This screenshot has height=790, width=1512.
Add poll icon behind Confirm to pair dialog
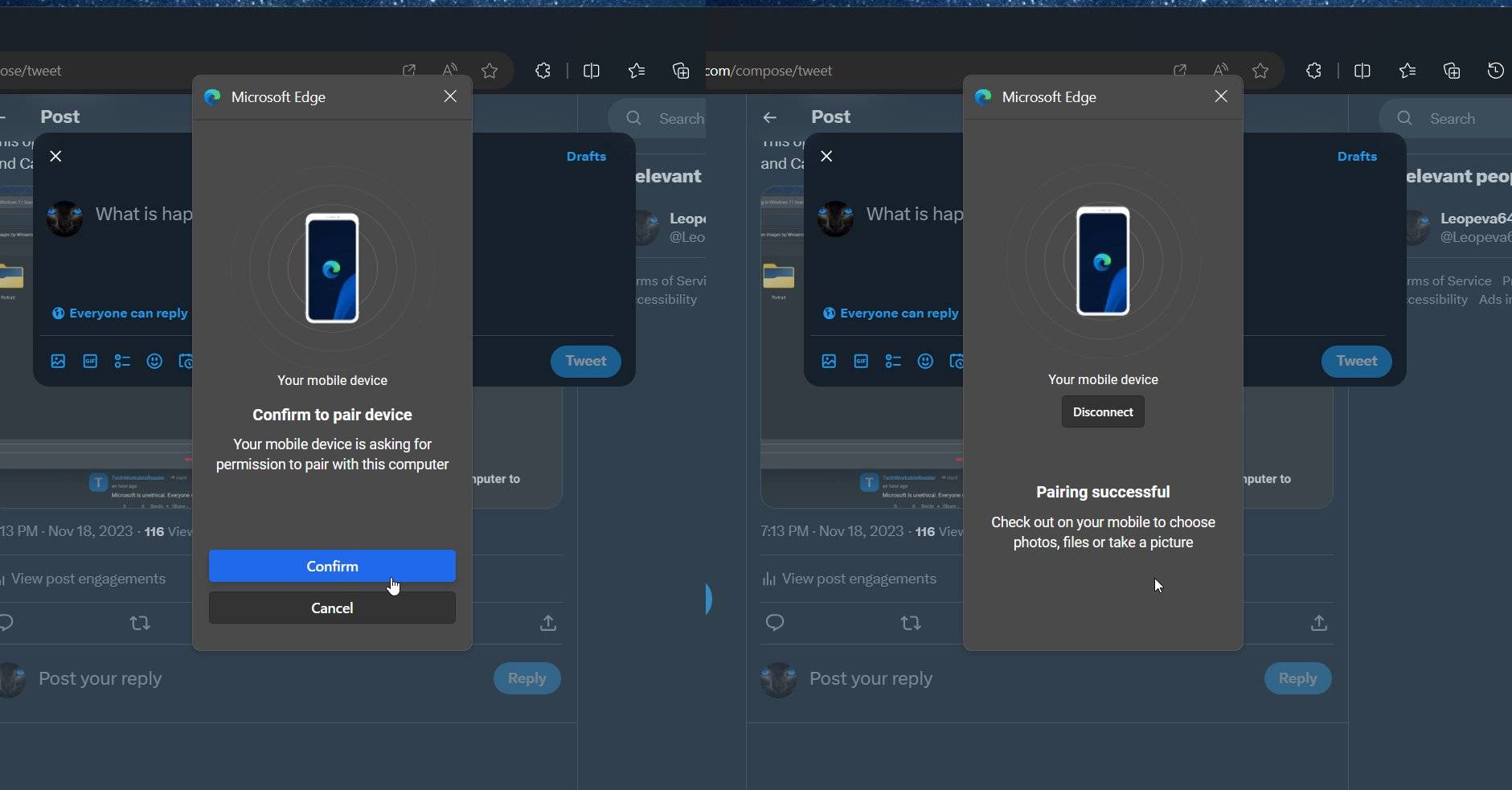click(x=122, y=362)
